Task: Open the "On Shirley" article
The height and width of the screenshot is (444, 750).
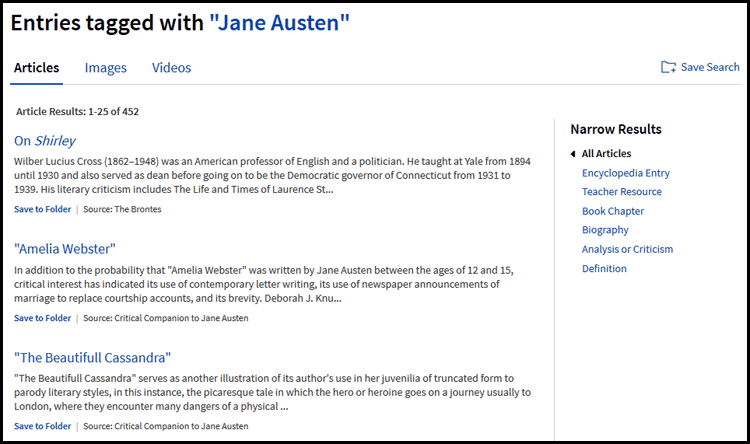Action: click(x=45, y=141)
